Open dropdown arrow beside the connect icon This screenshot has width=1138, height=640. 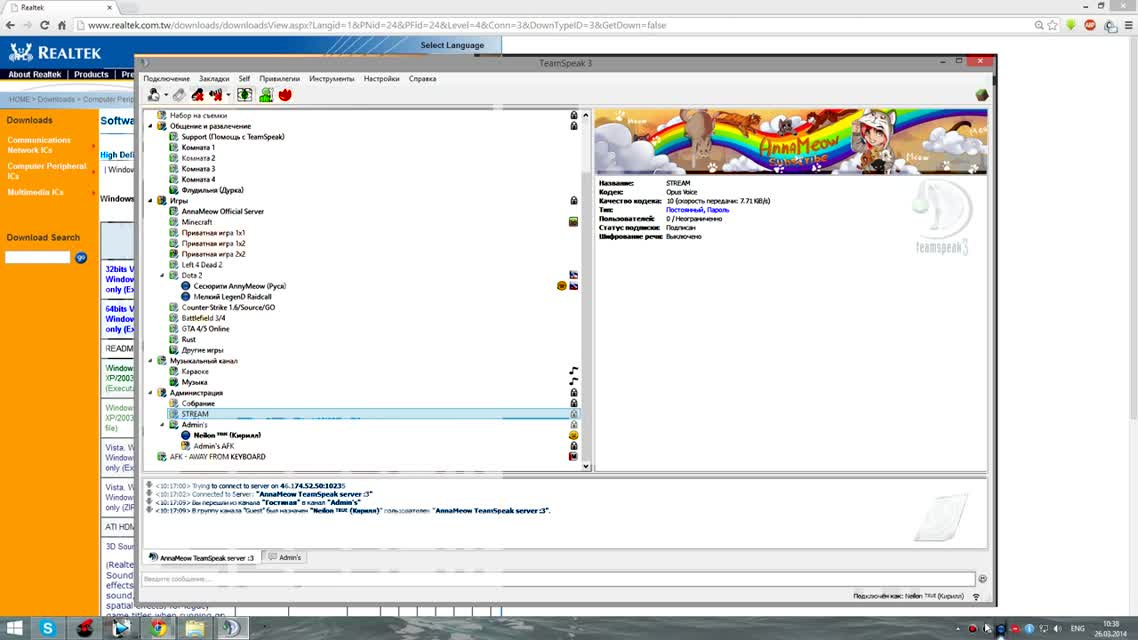pyautogui.click(x=165, y=95)
